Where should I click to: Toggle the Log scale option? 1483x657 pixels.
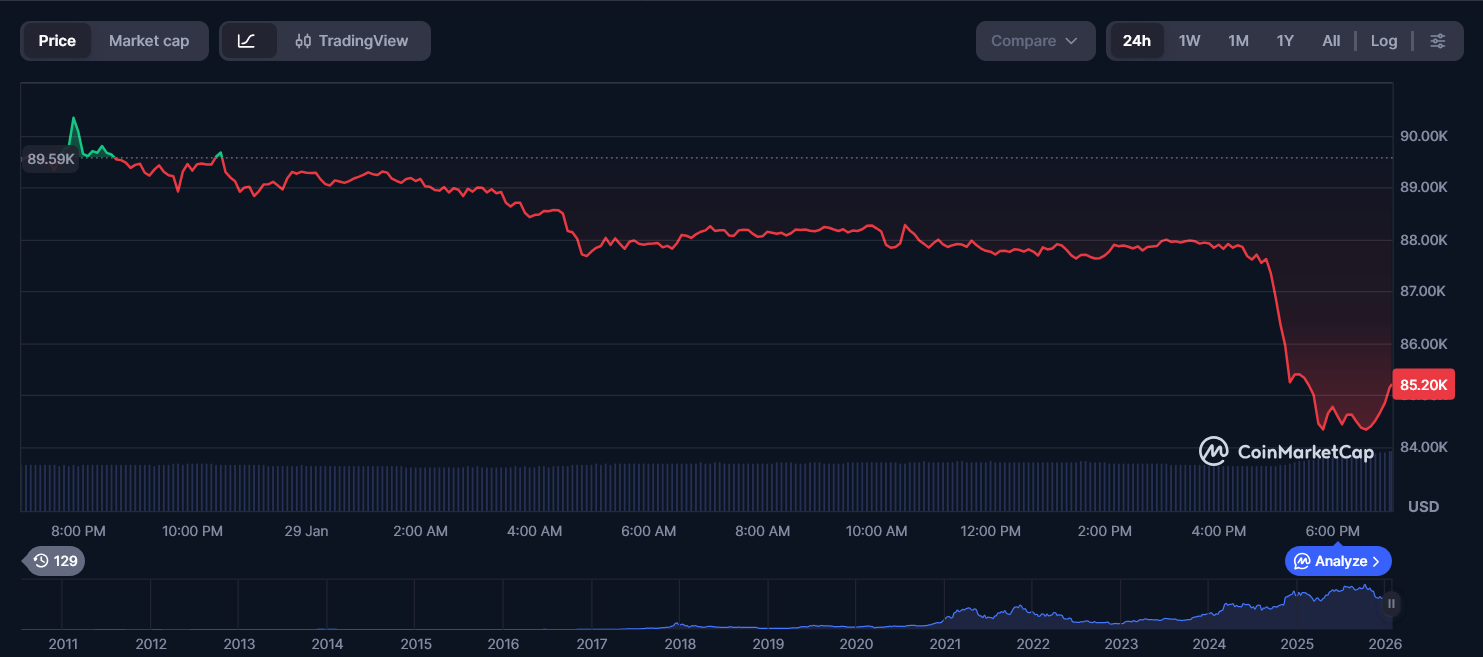[x=1384, y=41]
